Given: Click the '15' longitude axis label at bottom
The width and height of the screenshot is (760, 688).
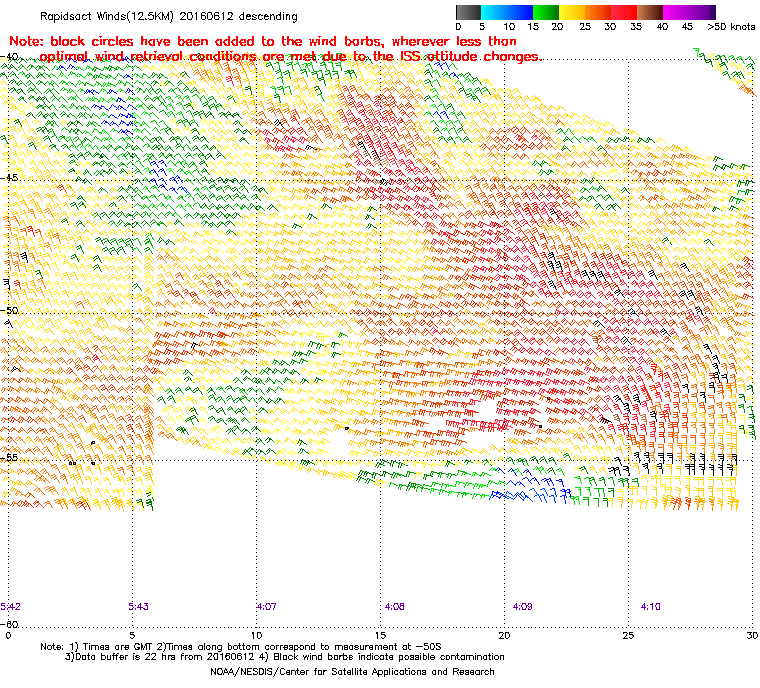Looking at the screenshot, I should pyautogui.click(x=380, y=636).
